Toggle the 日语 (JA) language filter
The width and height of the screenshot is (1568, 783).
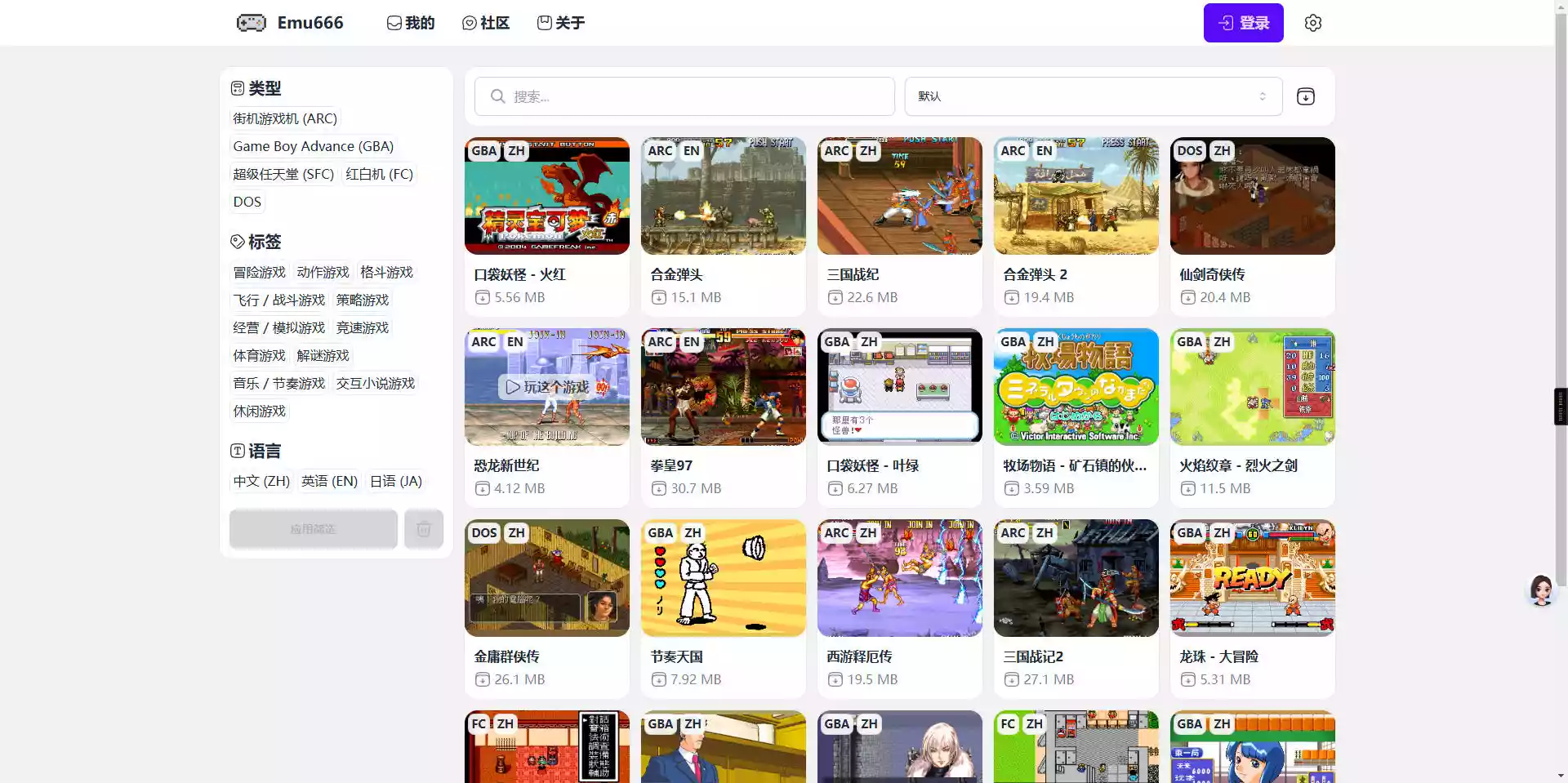[396, 482]
